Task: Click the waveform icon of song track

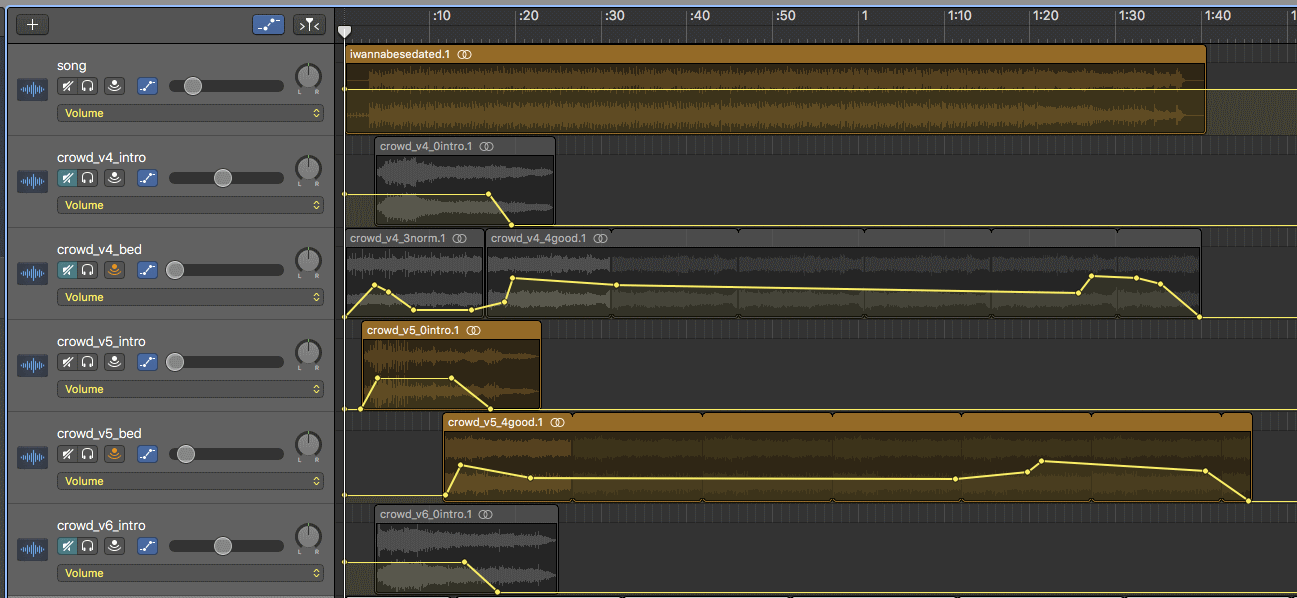Action: (33, 90)
